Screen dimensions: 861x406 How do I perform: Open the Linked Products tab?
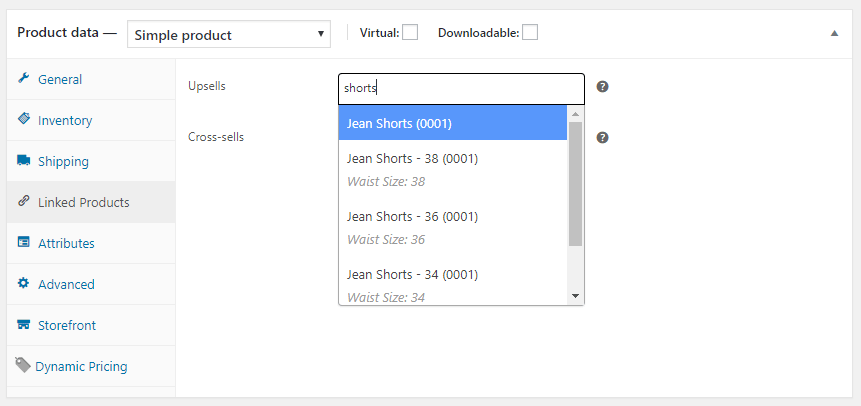(x=91, y=202)
